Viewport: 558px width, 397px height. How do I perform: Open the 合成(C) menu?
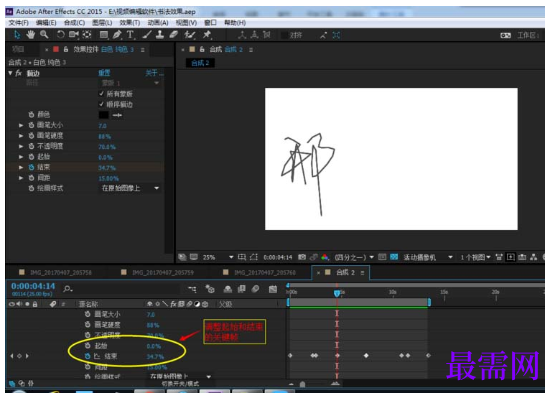pyautogui.click(x=74, y=23)
